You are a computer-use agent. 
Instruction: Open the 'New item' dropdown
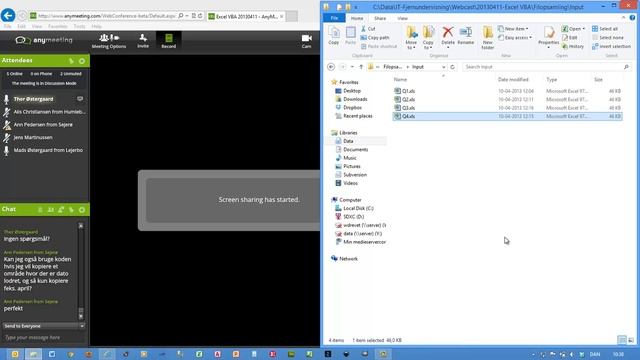coord(513,29)
